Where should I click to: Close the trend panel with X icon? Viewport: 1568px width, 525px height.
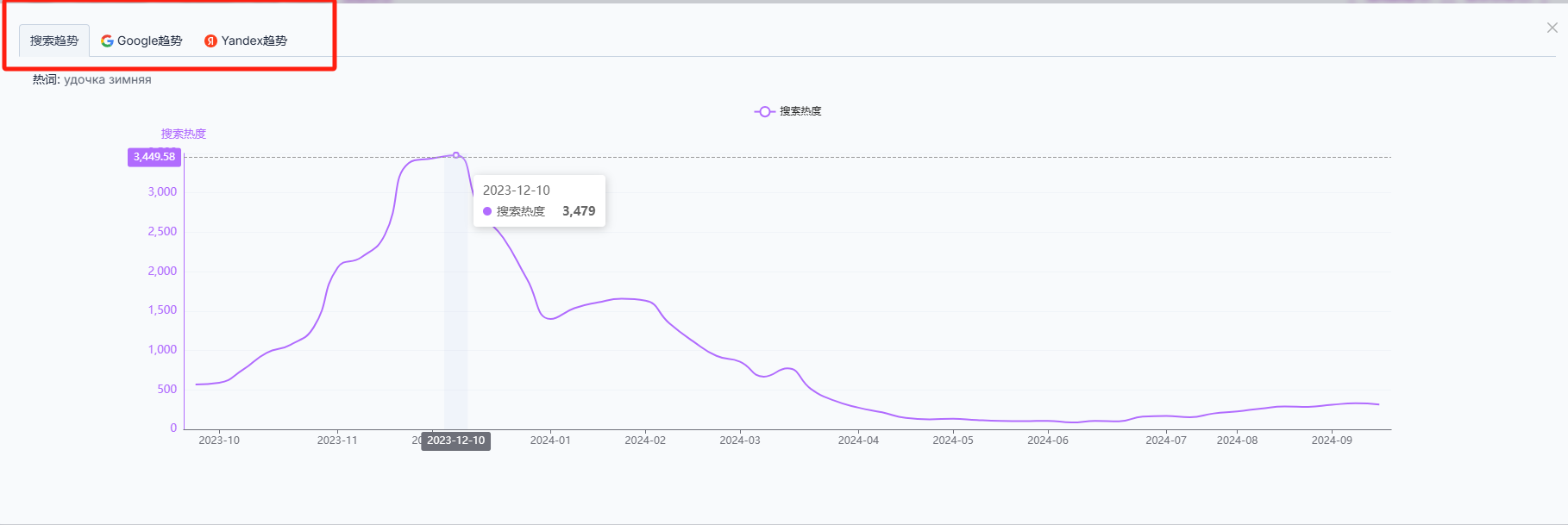[x=1552, y=28]
